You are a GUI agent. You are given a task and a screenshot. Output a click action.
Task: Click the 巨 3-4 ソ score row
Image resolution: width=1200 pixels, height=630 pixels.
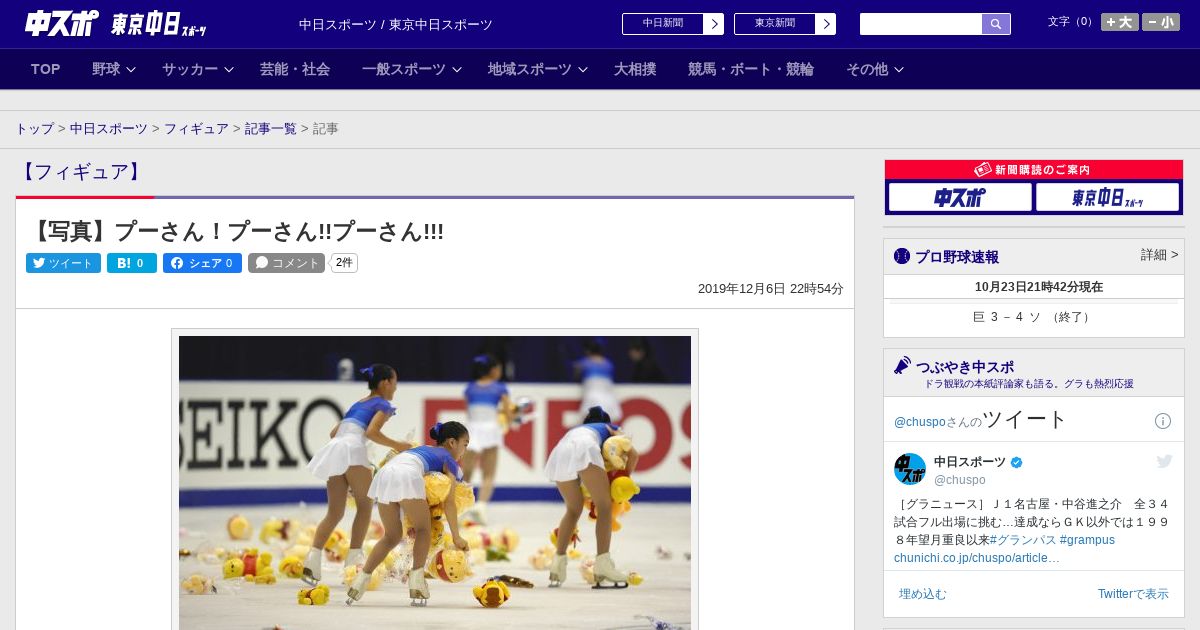[1034, 317]
